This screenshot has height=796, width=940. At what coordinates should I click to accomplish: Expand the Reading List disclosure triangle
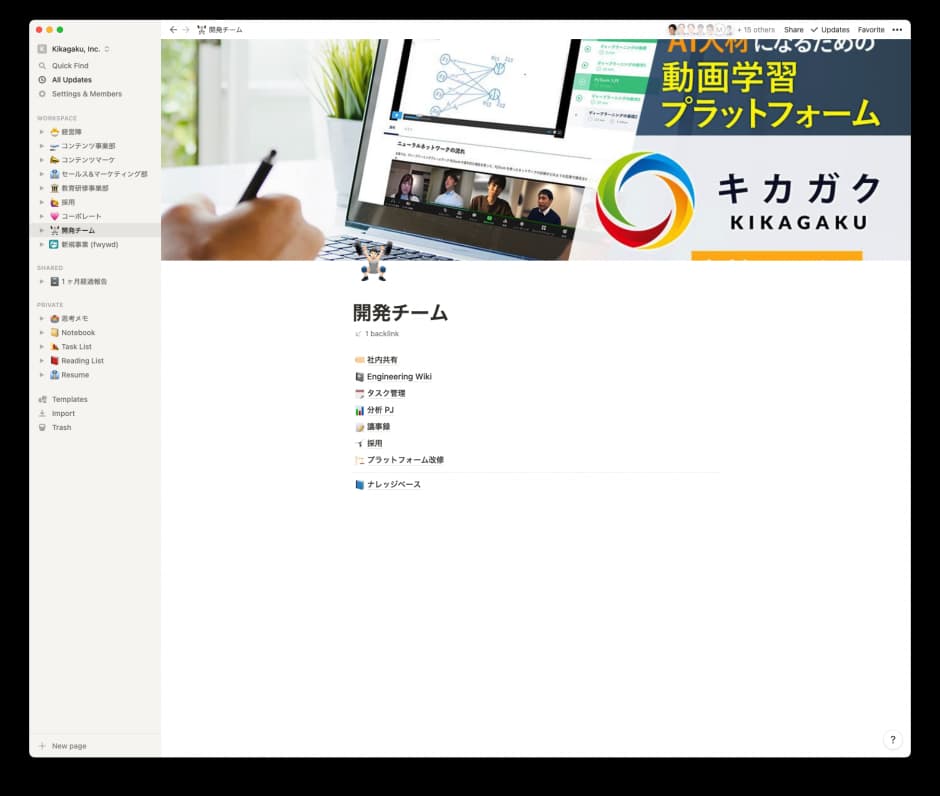[x=42, y=361]
